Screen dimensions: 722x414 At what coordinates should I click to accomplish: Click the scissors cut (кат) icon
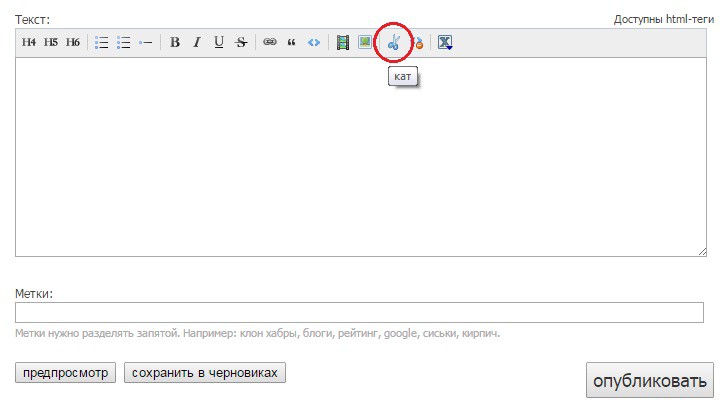394,43
